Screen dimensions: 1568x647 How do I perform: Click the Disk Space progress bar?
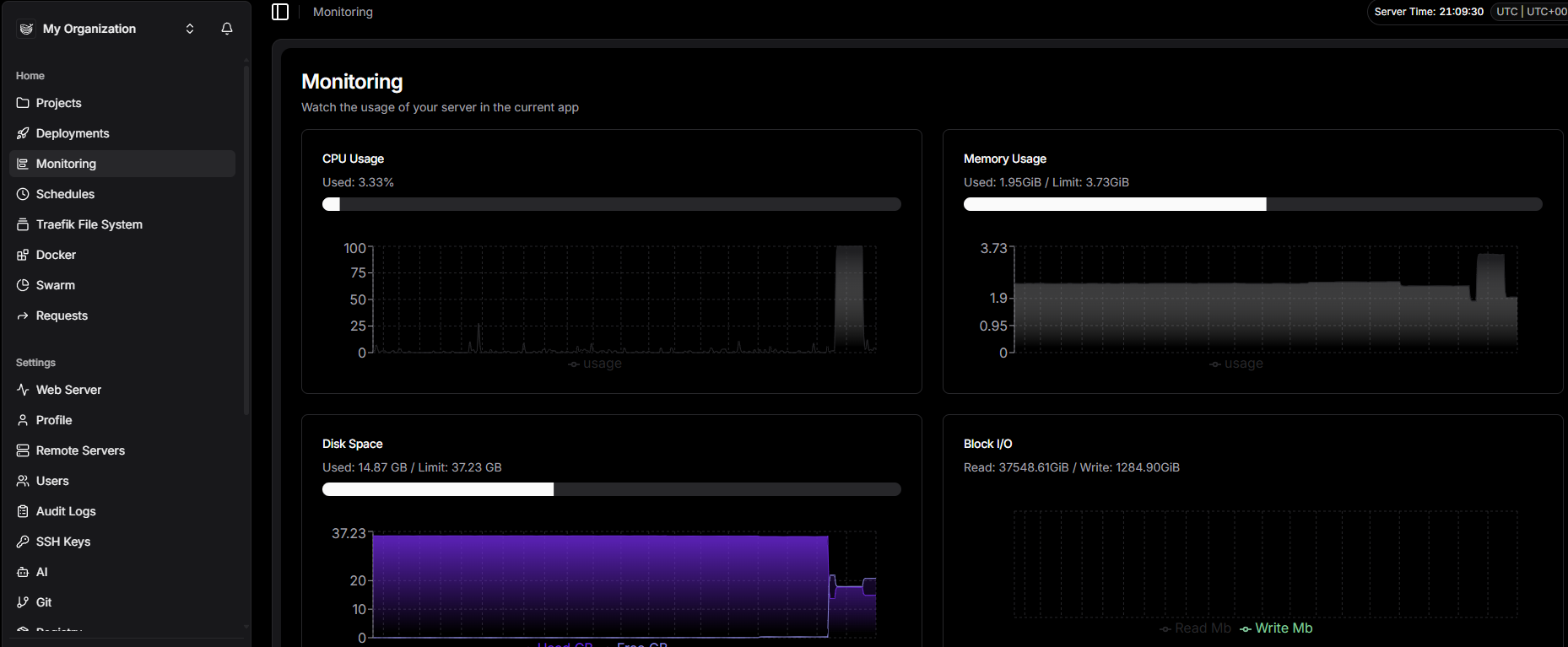(x=612, y=489)
